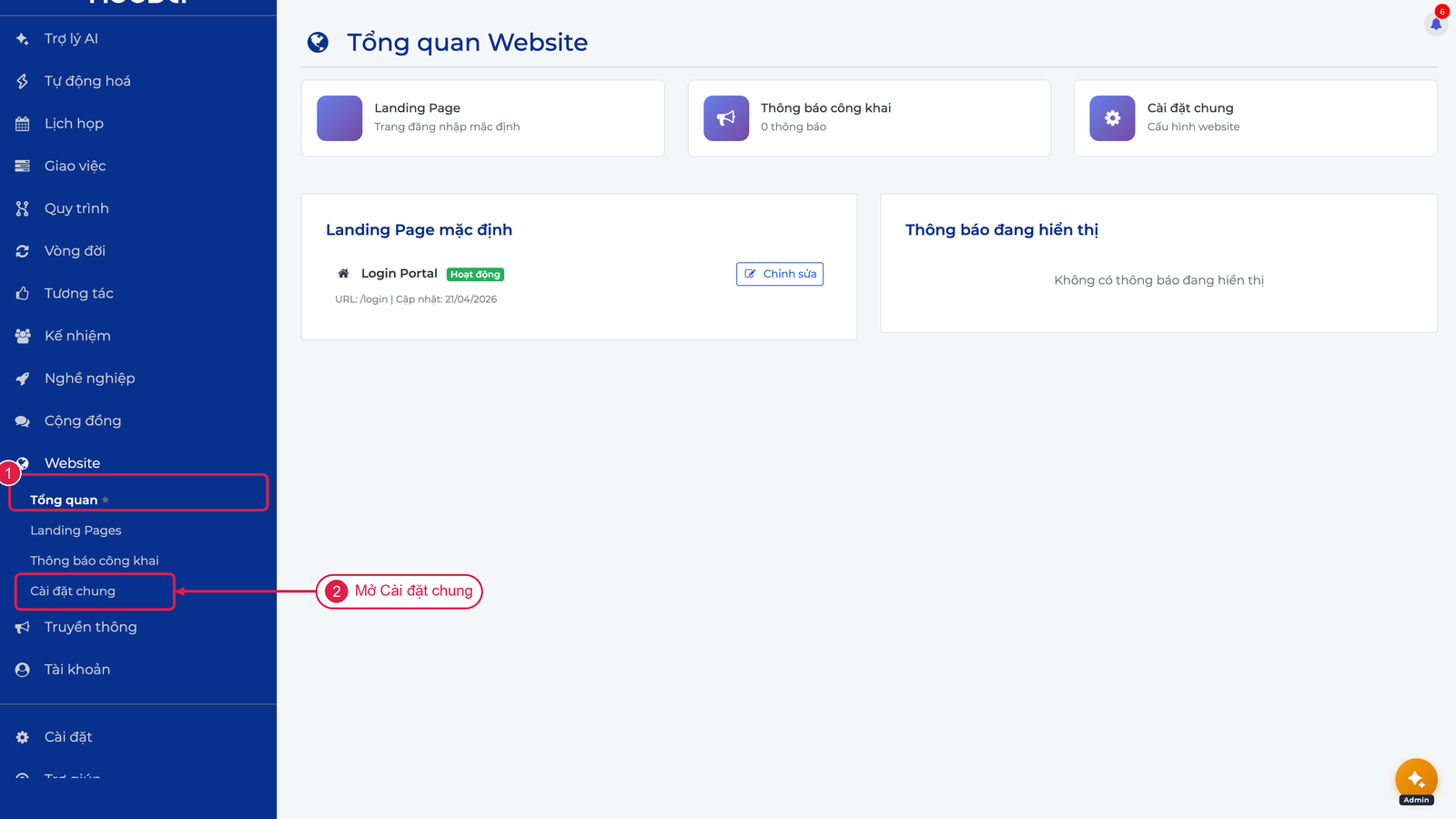Click the Nghề nghiệp rocket icon
Screen dimensions: 1456x819
(x=23, y=379)
